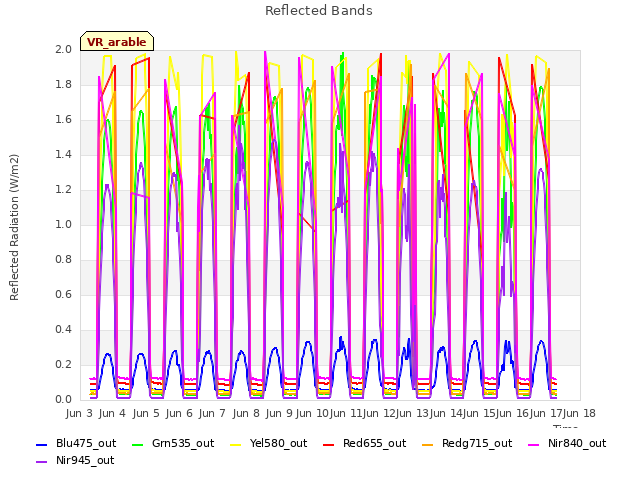Click the Redg715_out legend entry

[x=467, y=444]
